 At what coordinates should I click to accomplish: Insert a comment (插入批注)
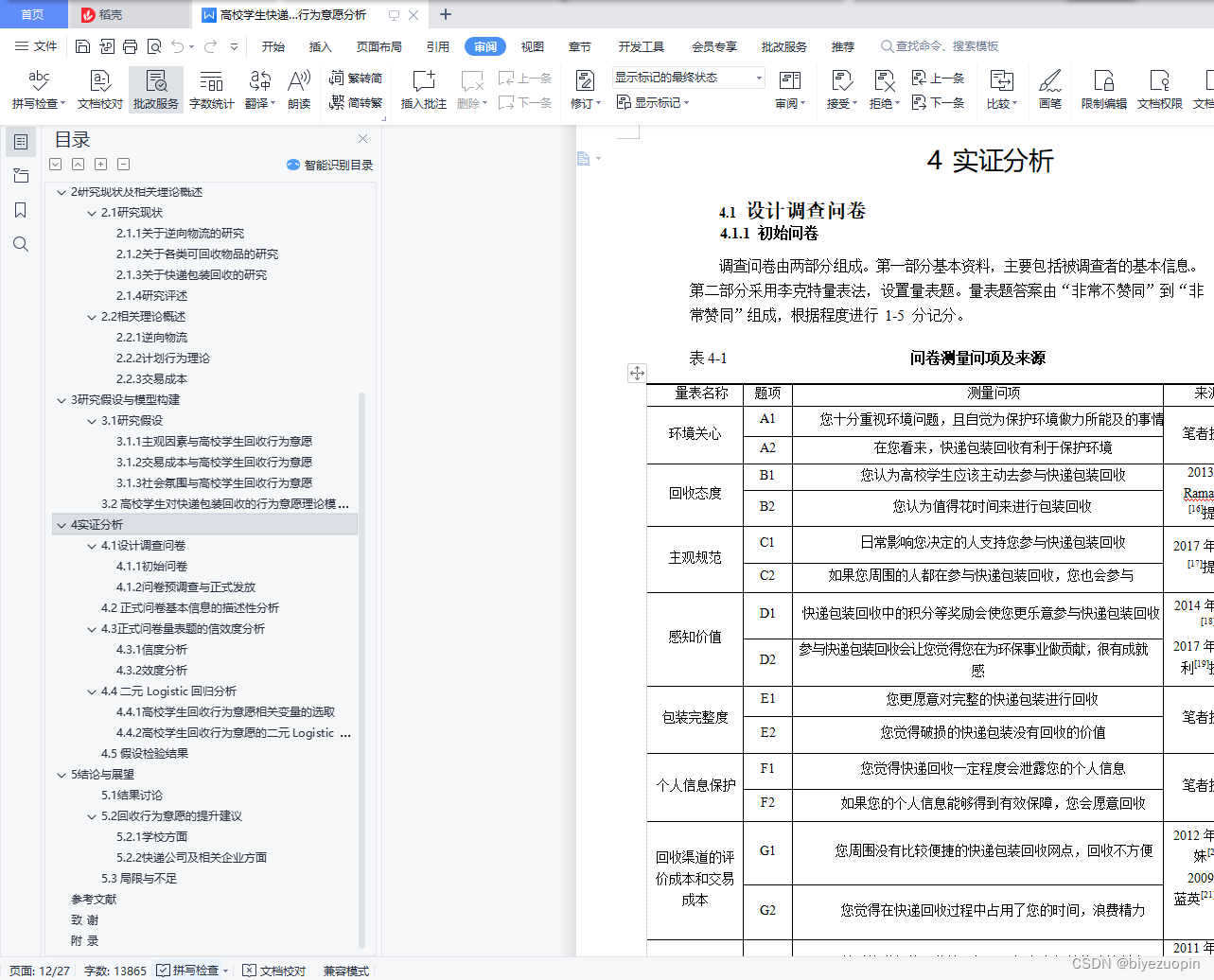point(424,90)
